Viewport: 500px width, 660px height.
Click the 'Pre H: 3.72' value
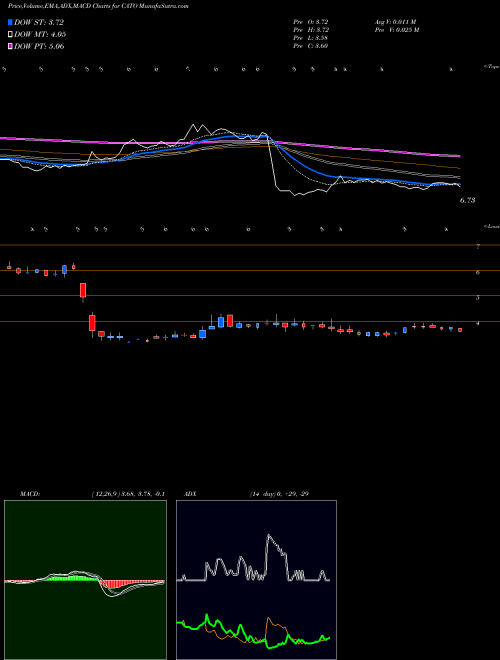click(311, 30)
